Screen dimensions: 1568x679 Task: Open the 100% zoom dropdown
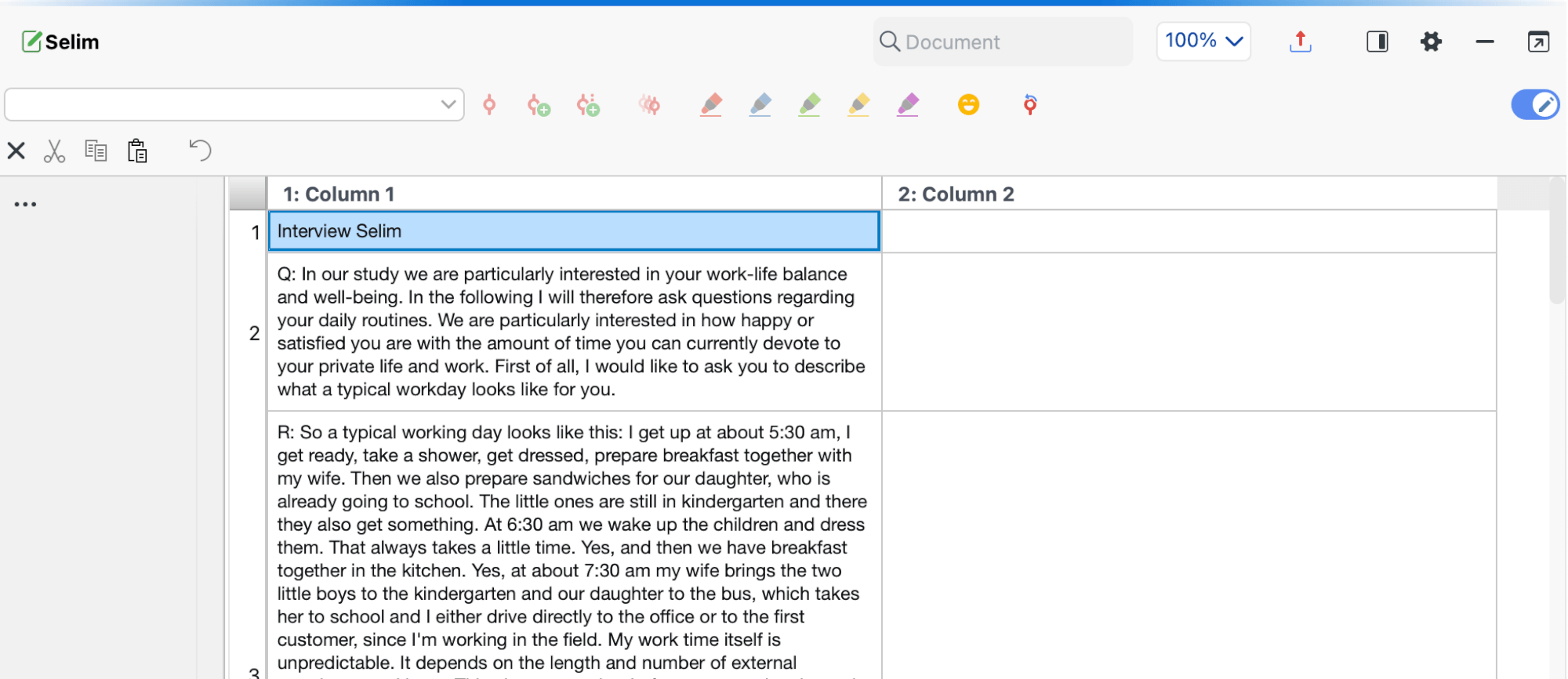click(x=1203, y=41)
